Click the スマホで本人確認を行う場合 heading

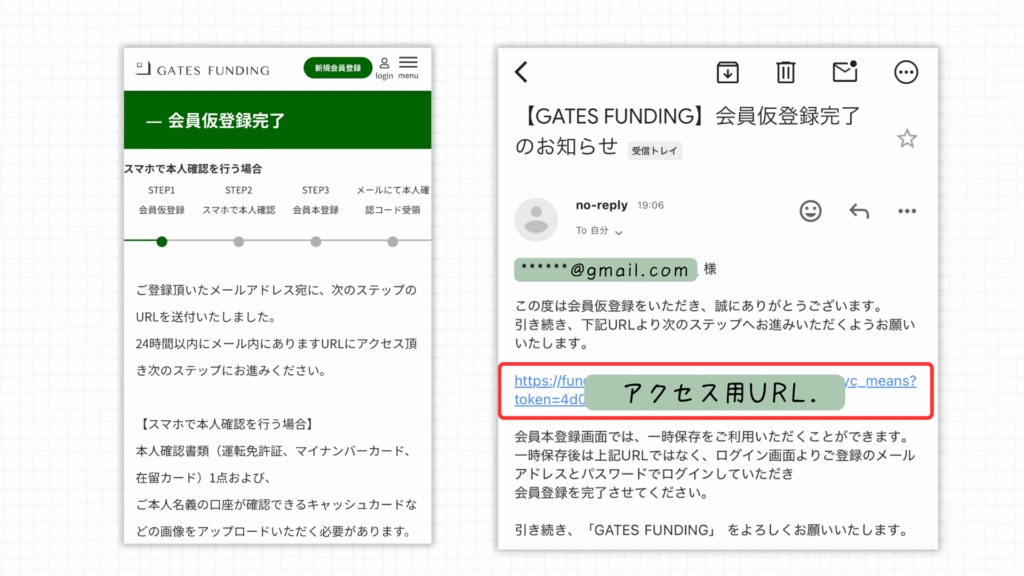193,168
